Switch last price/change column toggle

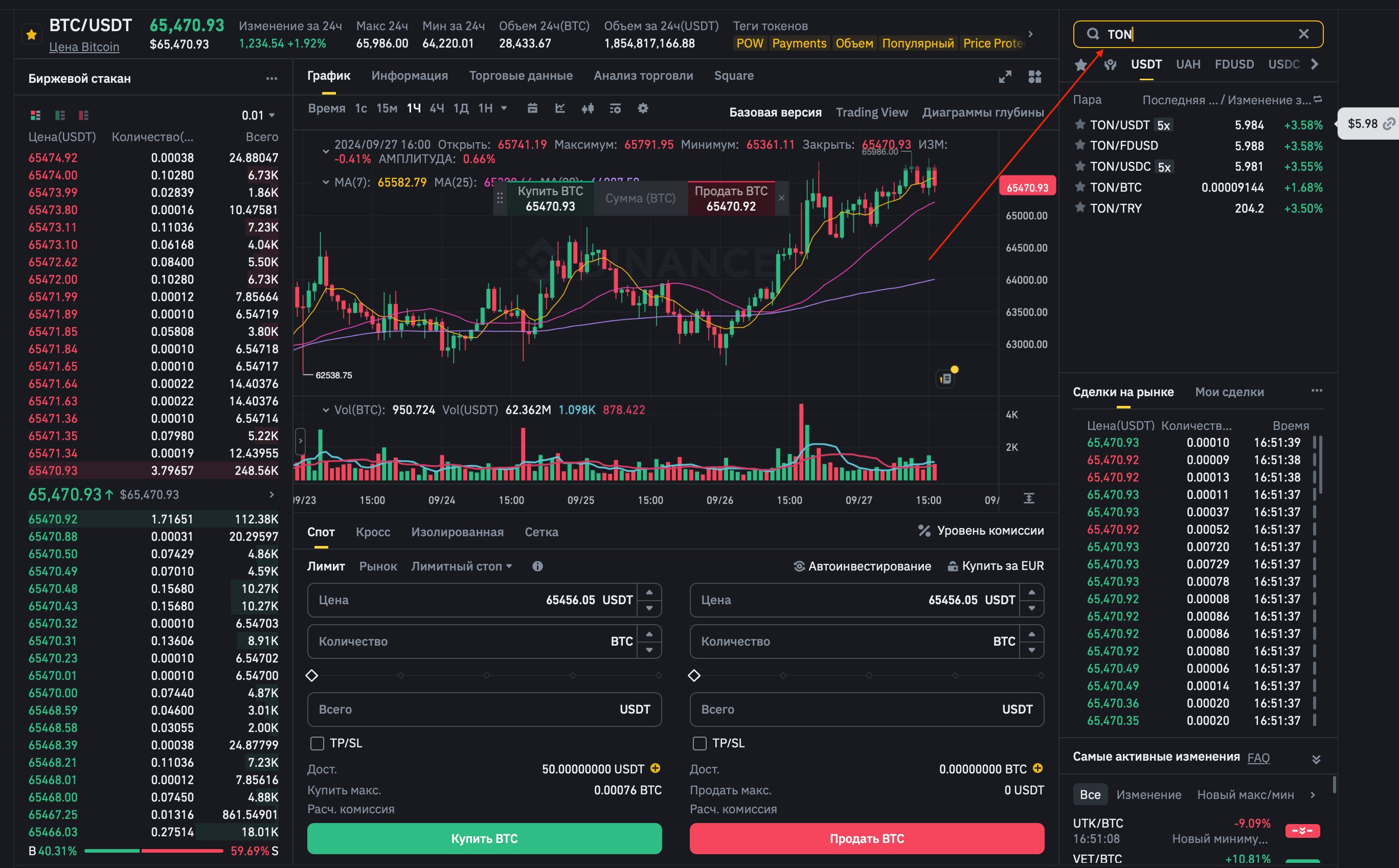pyautogui.click(x=1318, y=99)
